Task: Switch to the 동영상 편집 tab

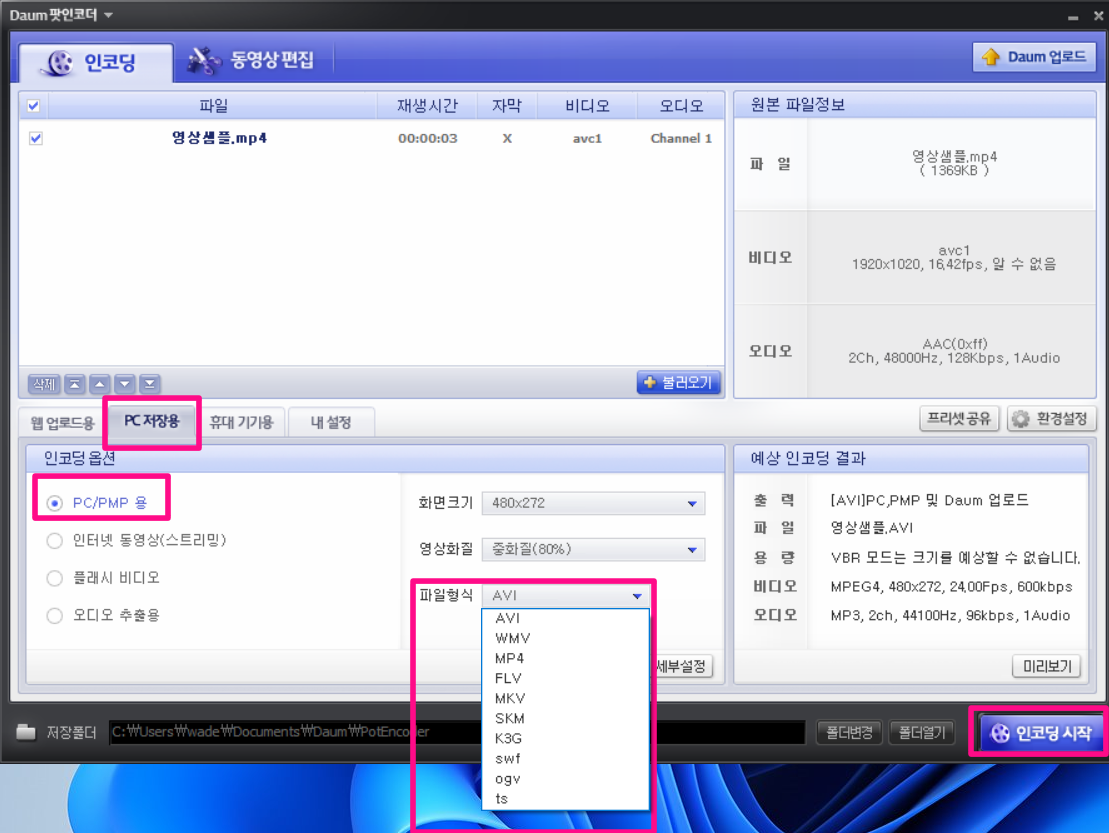Action: (x=252, y=60)
